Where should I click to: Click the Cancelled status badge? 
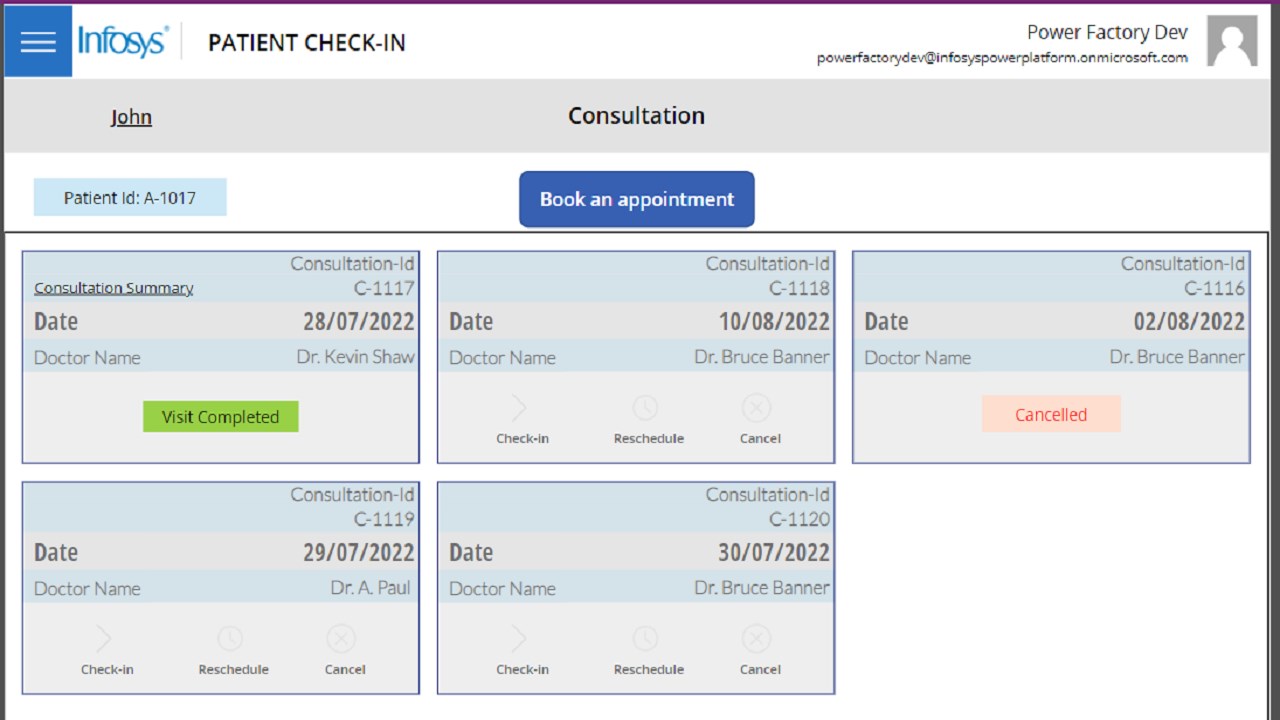(x=1051, y=414)
